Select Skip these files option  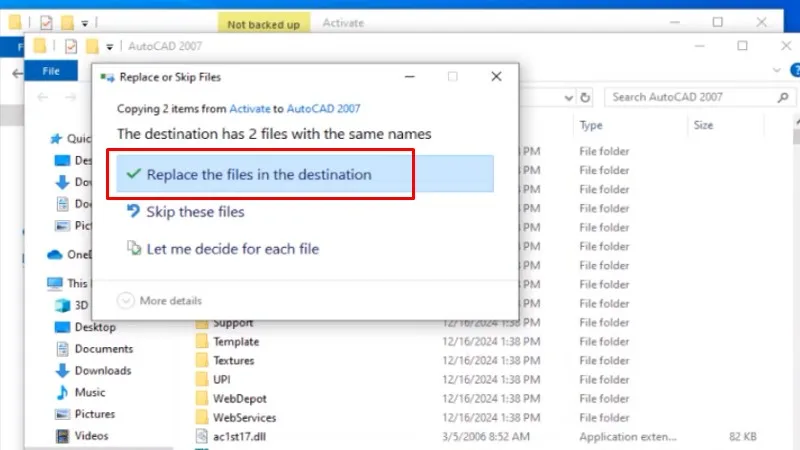195,212
